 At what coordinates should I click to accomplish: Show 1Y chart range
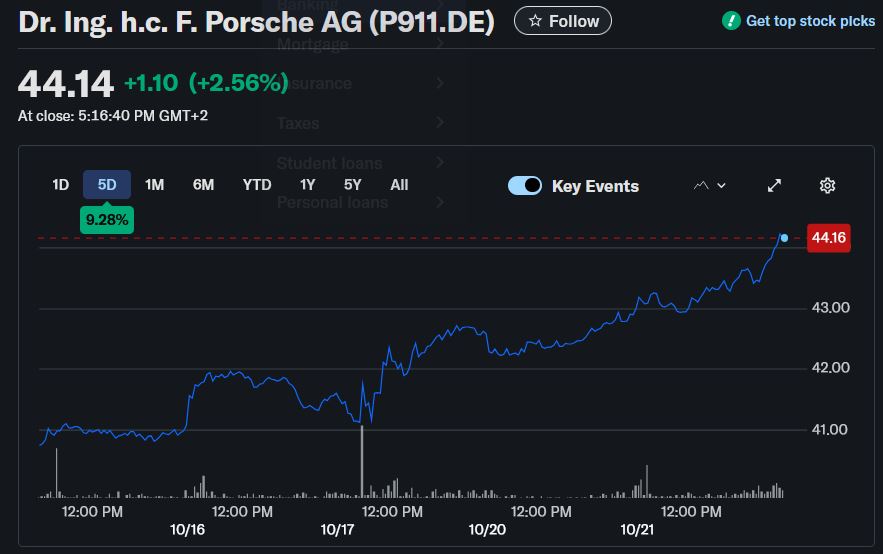307,185
